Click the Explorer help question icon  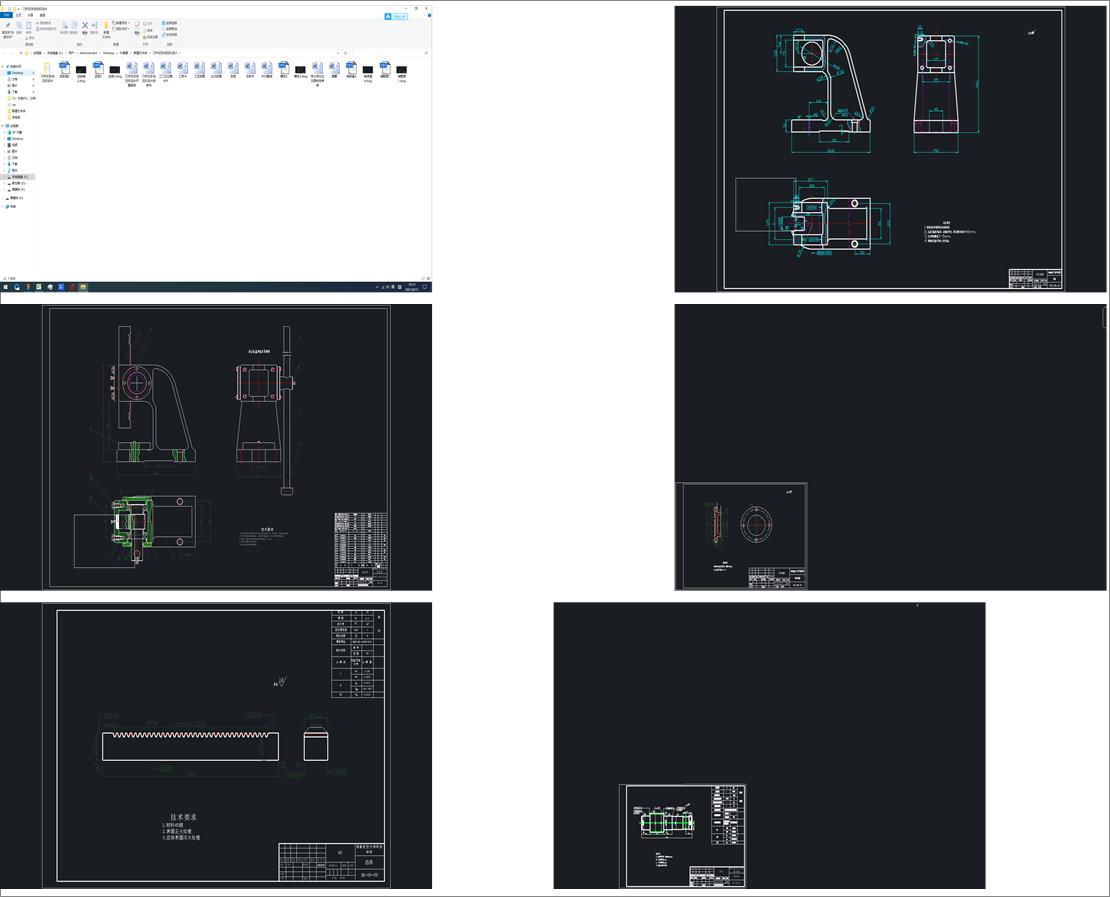tap(429, 15)
